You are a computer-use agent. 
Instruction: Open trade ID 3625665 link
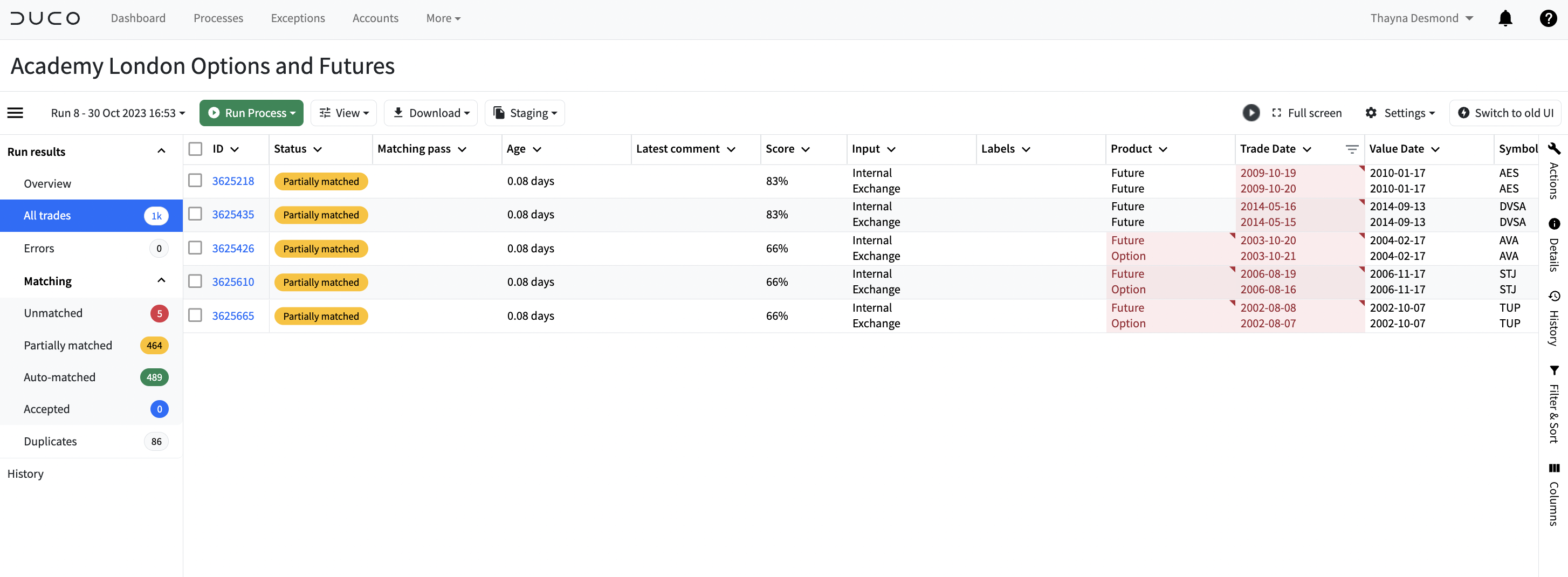(x=233, y=316)
